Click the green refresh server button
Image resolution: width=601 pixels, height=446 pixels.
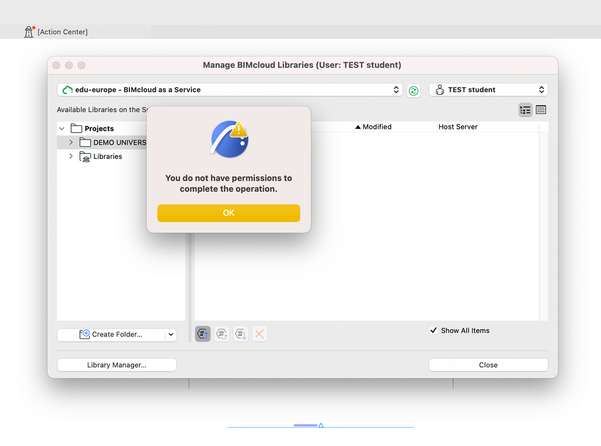(x=413, y=90)
